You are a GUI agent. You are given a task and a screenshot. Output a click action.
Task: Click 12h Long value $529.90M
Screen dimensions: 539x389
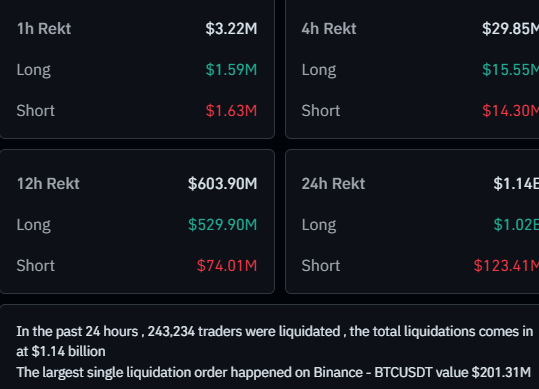point(222,225)
